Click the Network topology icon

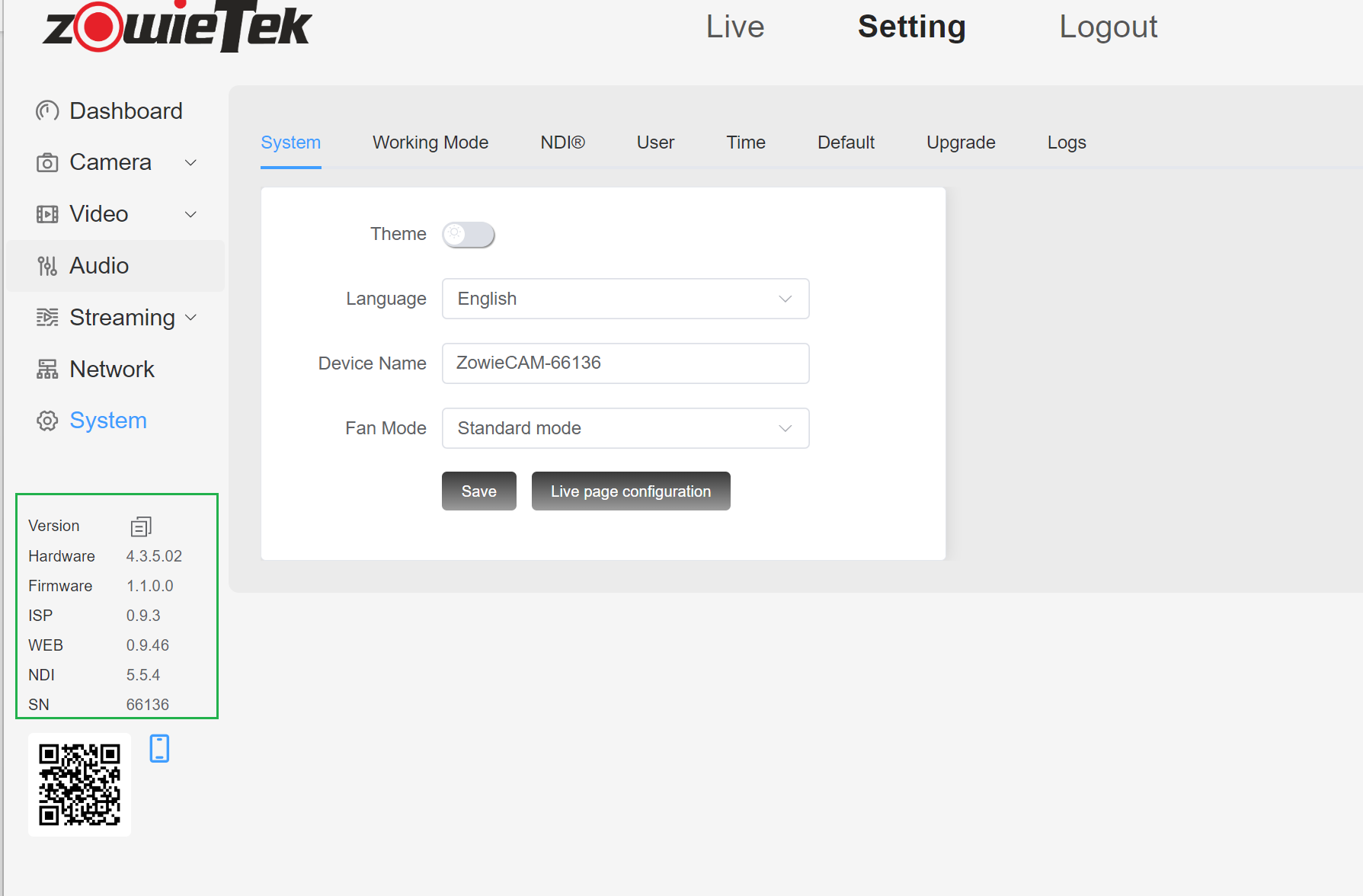(47, 370)
